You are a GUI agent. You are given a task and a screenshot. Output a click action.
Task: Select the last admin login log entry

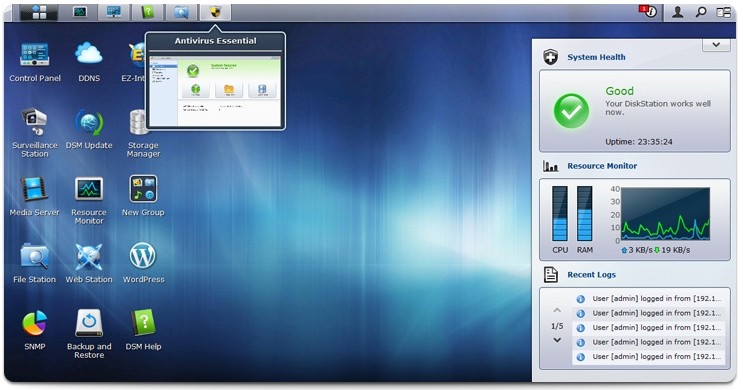tap(649, 357)
